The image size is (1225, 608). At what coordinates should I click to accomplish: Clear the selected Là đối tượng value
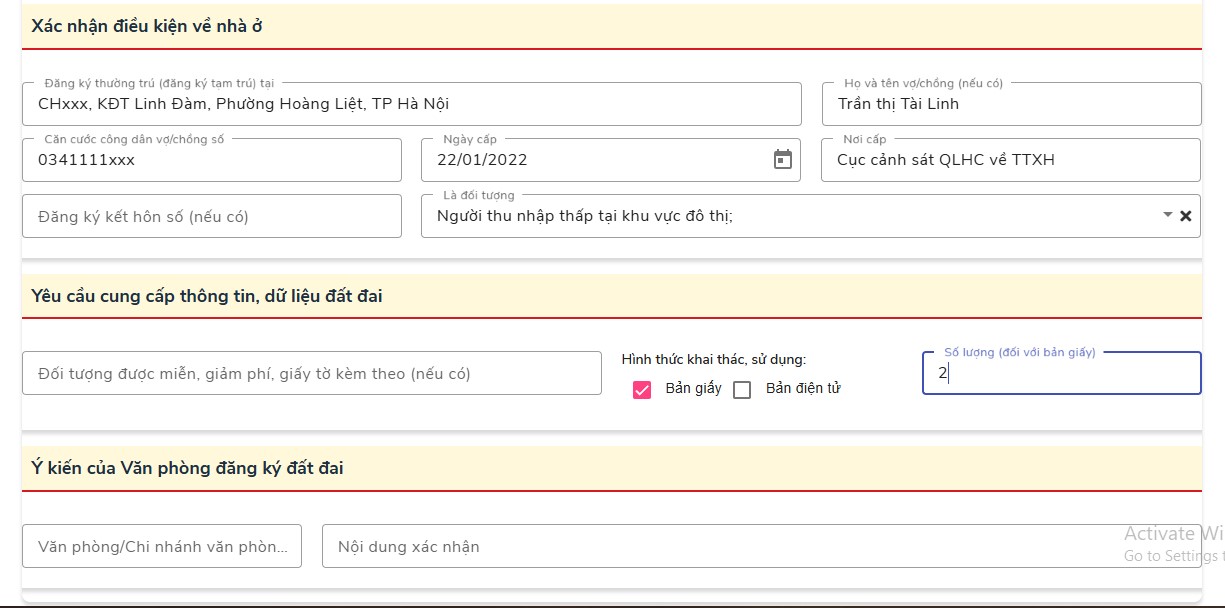(1186, 216)
